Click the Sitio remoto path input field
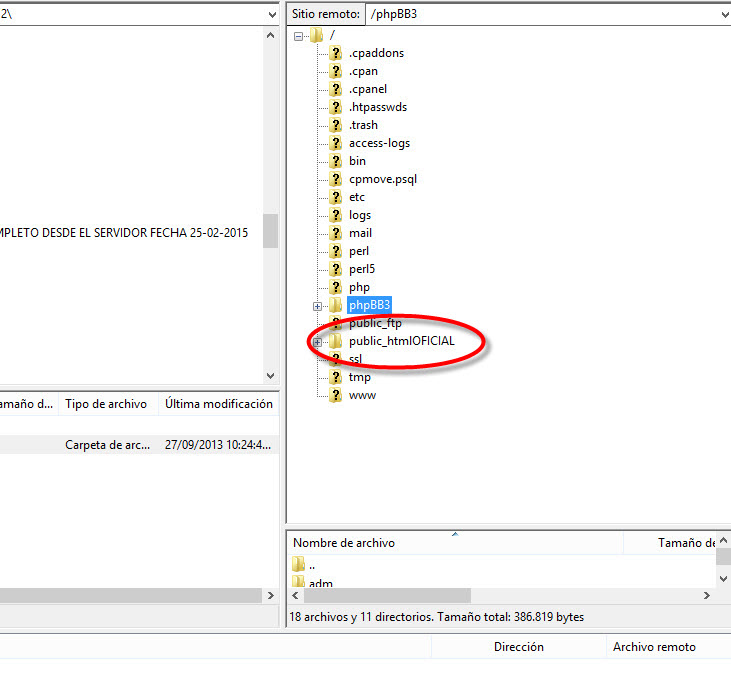731x677 pixels. pyautogui.click(x=540, y=14)
